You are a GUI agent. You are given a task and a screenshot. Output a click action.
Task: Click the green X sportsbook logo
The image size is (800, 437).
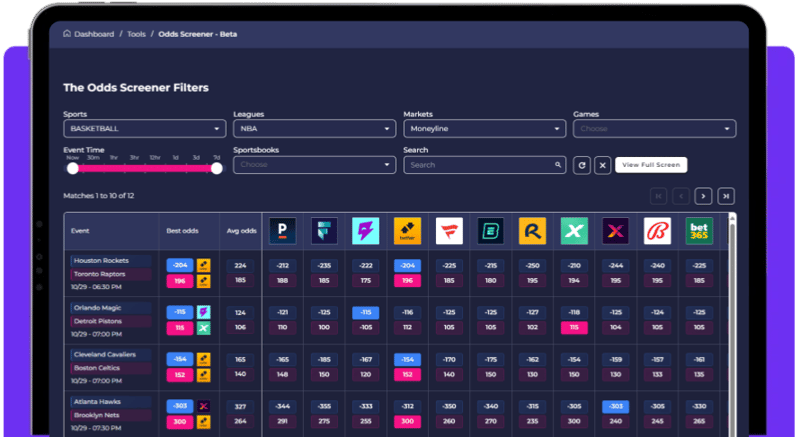tap(574, 231)
